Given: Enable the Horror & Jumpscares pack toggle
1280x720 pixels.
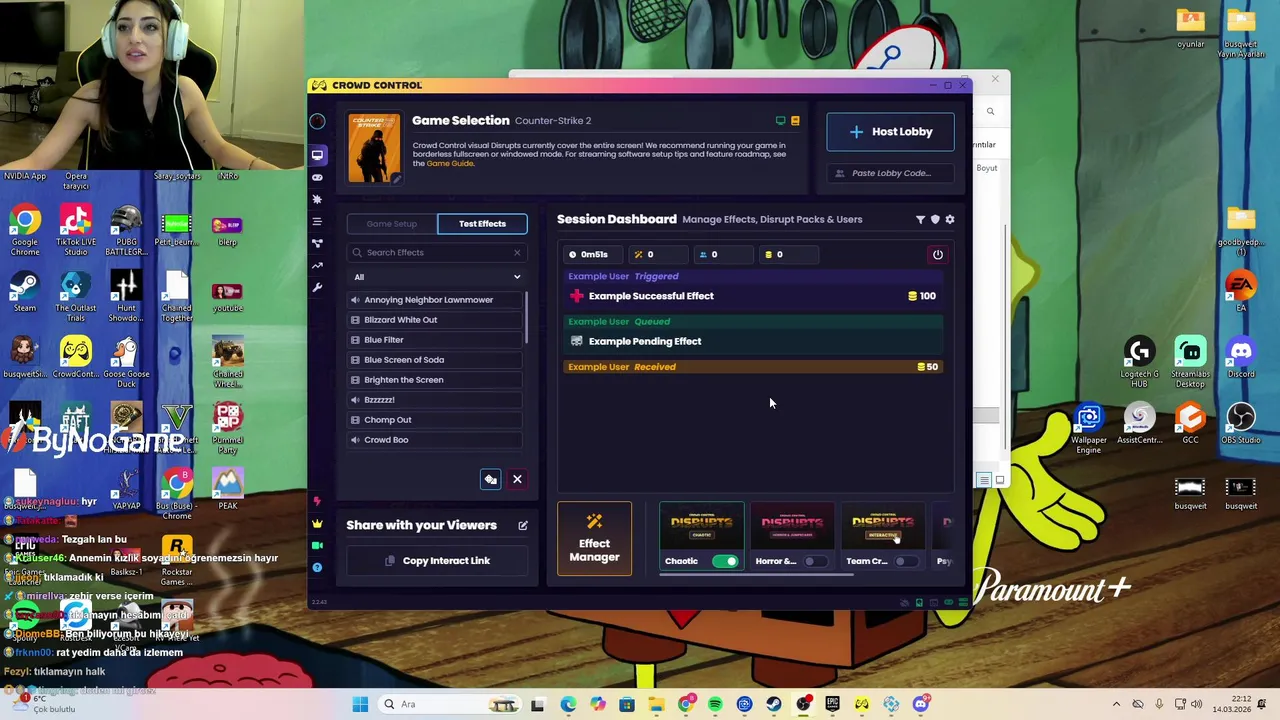Looking at the screenshot, I should (x=815, y=561).
